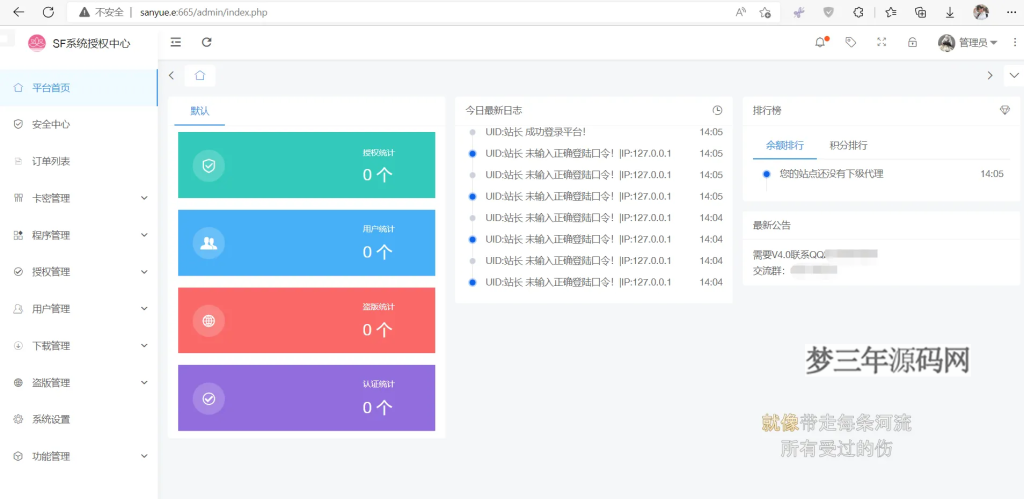Screen dimensions: 1024x499
Task: Open the read aloud icon in address bar
Action: pyautogui.click(x=741, y=12)
